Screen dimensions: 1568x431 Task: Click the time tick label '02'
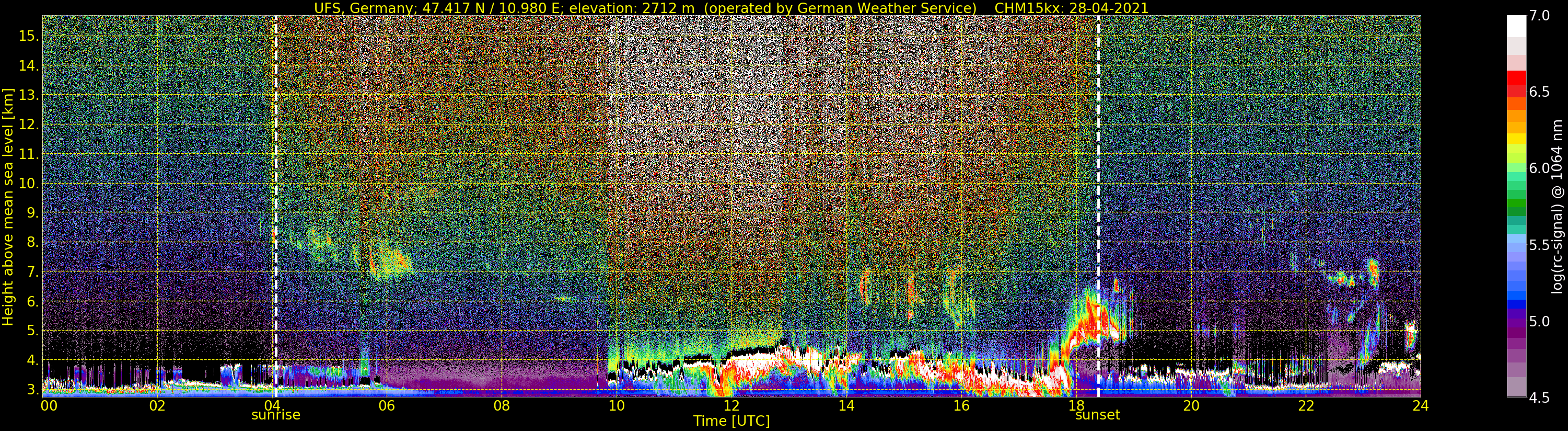pos(157,405)
